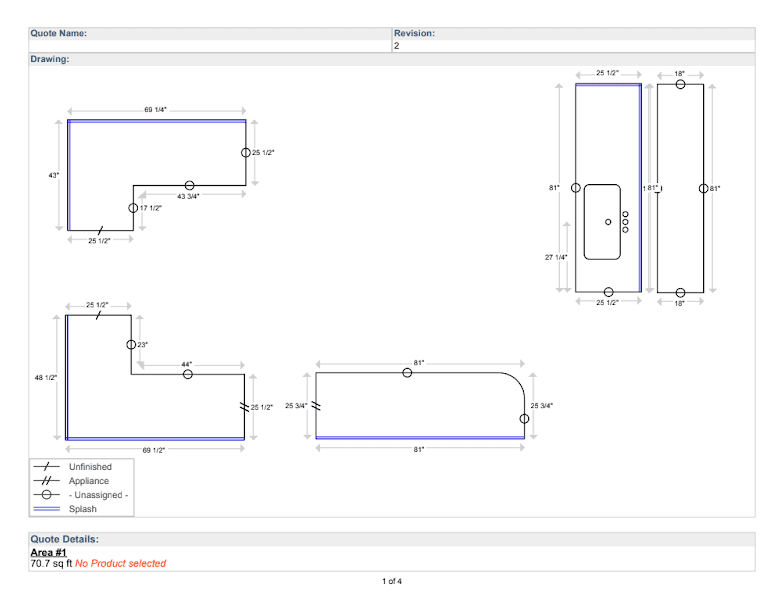Select the edge marker on the rounded countertop corner side
Viewport: 777px width, 596px height.
[523, 418]
